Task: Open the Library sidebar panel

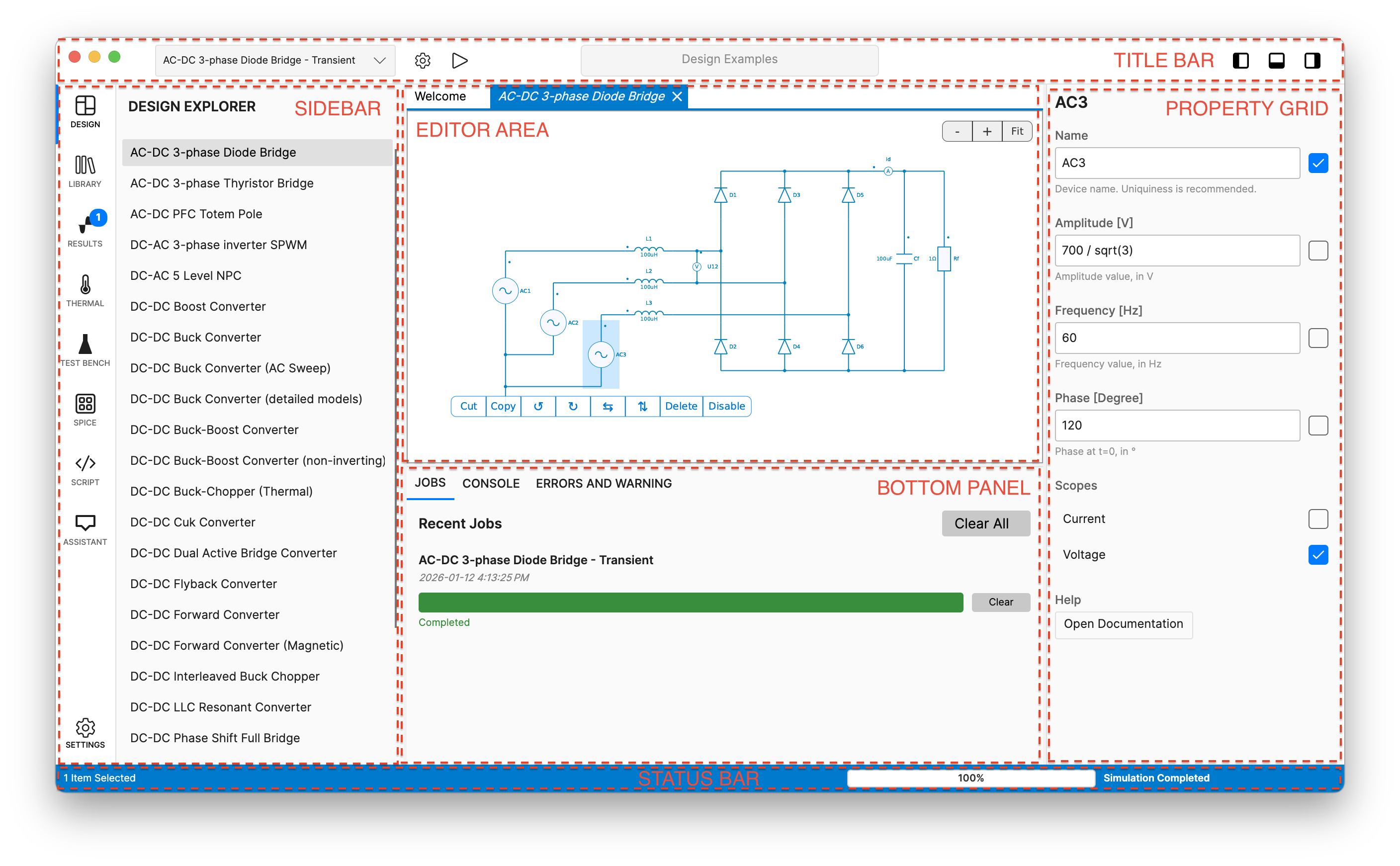Action: click(x=85, y=171)
